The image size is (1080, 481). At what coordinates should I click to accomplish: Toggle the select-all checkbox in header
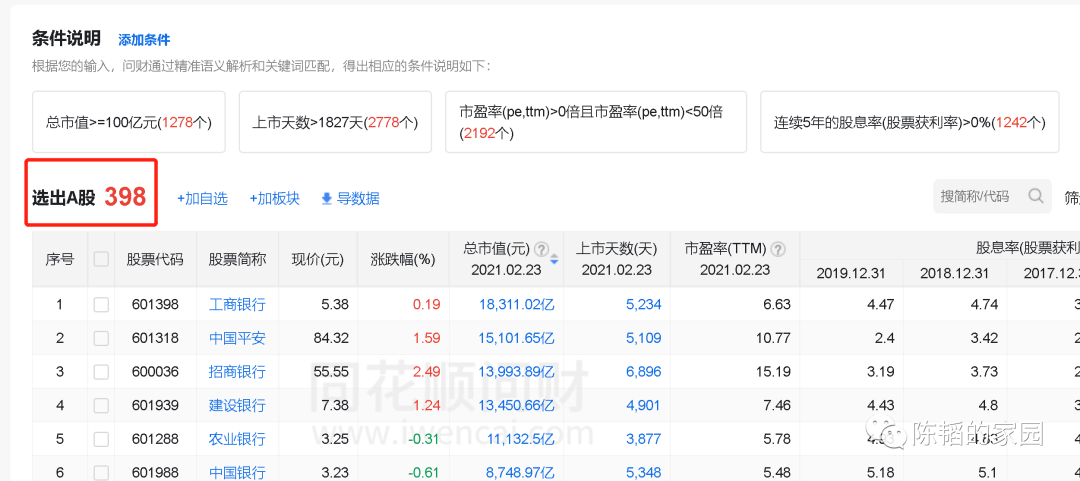(x=101, y=259)
